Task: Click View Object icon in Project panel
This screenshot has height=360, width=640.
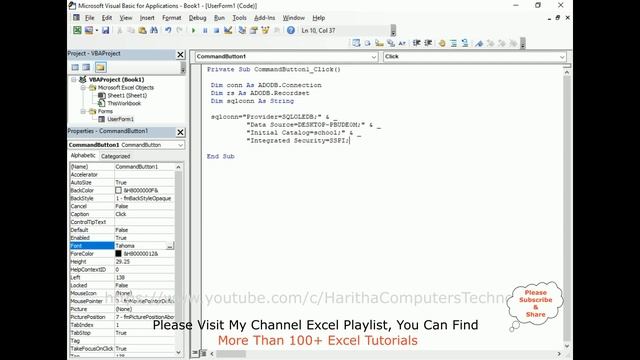Action: (x=87, y=67)
